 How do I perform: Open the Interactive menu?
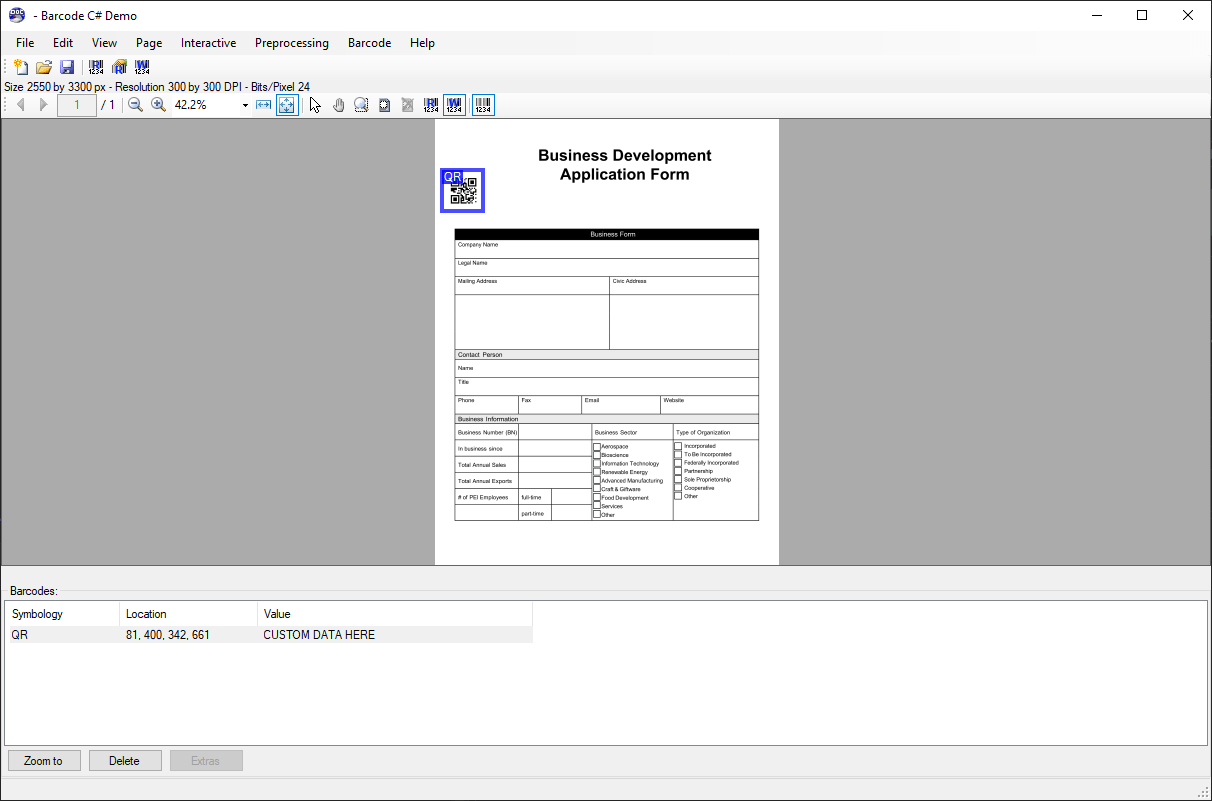(x=208, y=43)
